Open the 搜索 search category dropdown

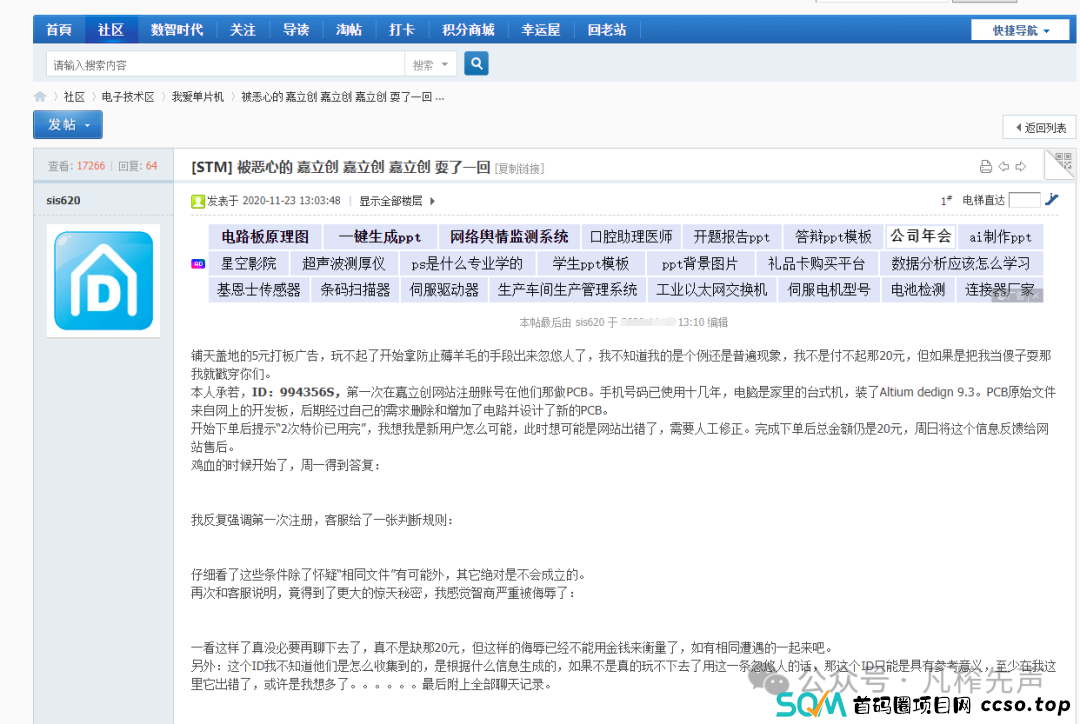point(430,63)
